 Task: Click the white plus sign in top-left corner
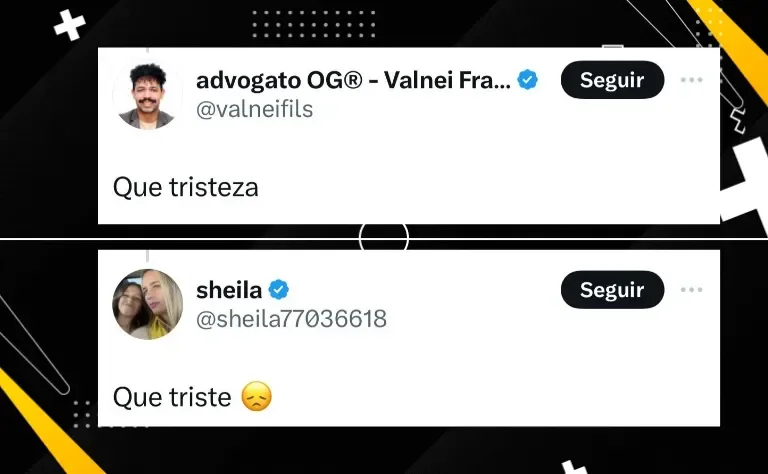pos(70,24)
